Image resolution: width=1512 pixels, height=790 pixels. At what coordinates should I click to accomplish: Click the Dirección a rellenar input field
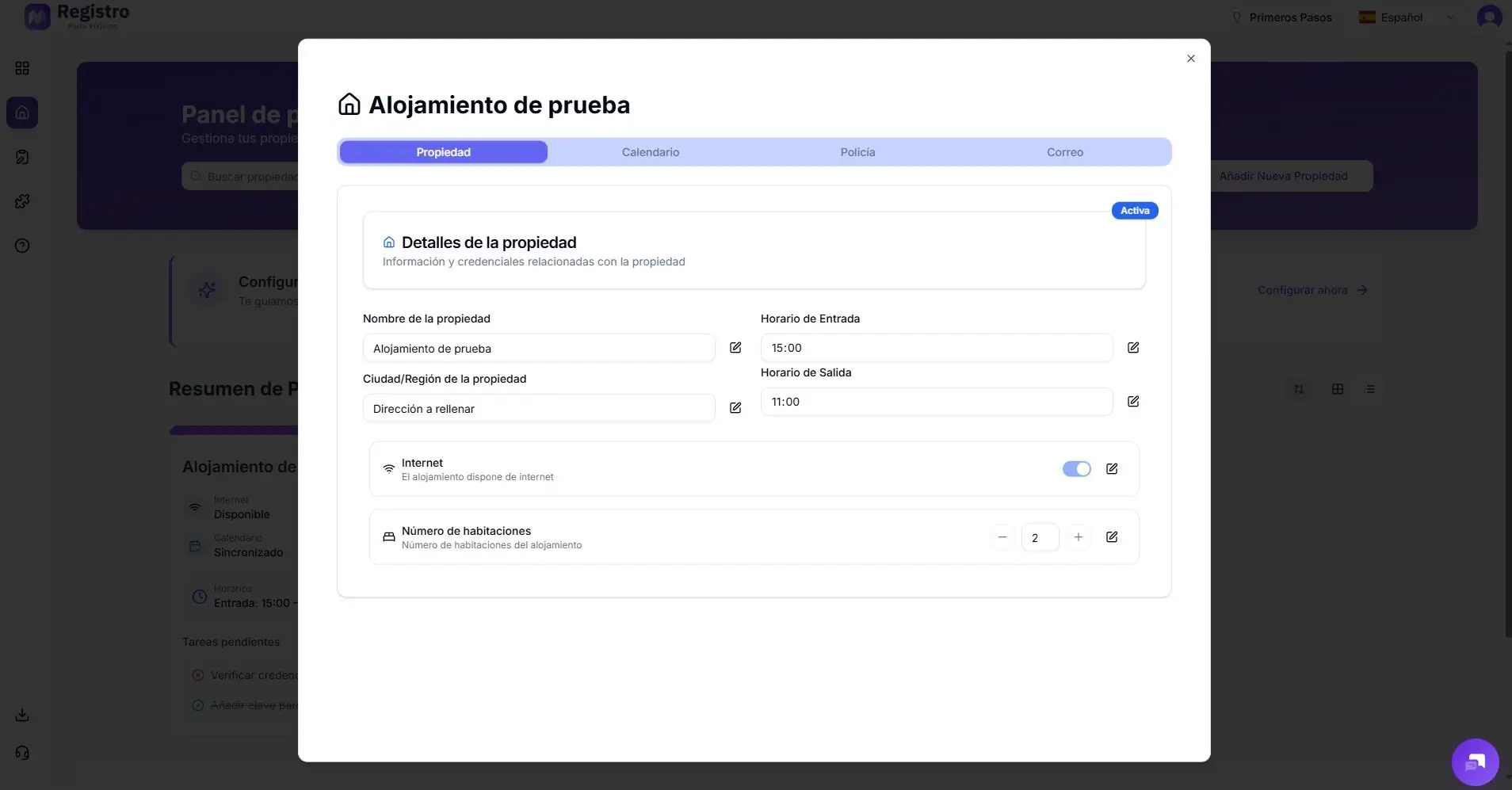(x=539, y=407)
